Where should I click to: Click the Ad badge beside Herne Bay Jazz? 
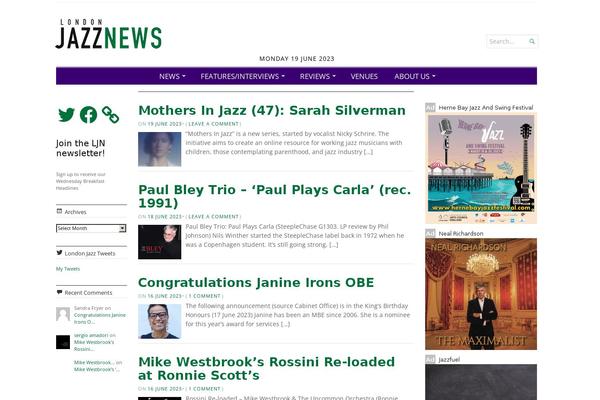430,108
